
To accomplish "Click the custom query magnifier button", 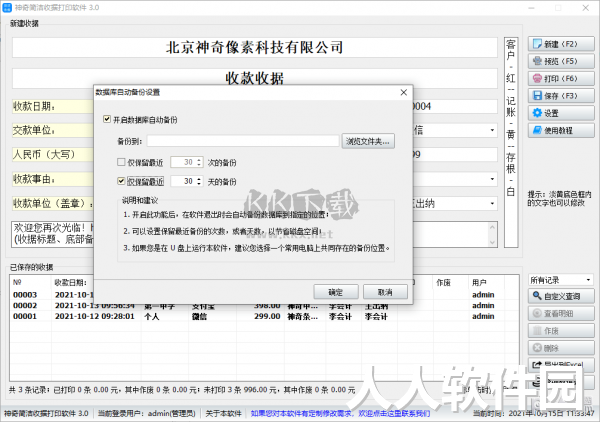I will [x=561, y=296].
